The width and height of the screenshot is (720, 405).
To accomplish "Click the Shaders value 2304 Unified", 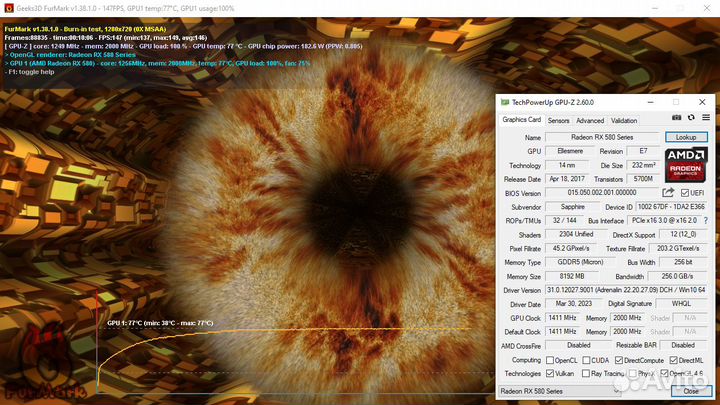I will tap(576, 235).
